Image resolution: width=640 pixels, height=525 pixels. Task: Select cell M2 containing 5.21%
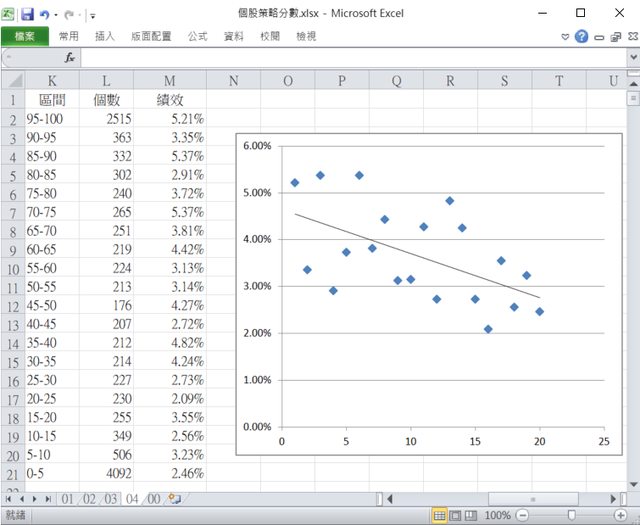point(168,118)
